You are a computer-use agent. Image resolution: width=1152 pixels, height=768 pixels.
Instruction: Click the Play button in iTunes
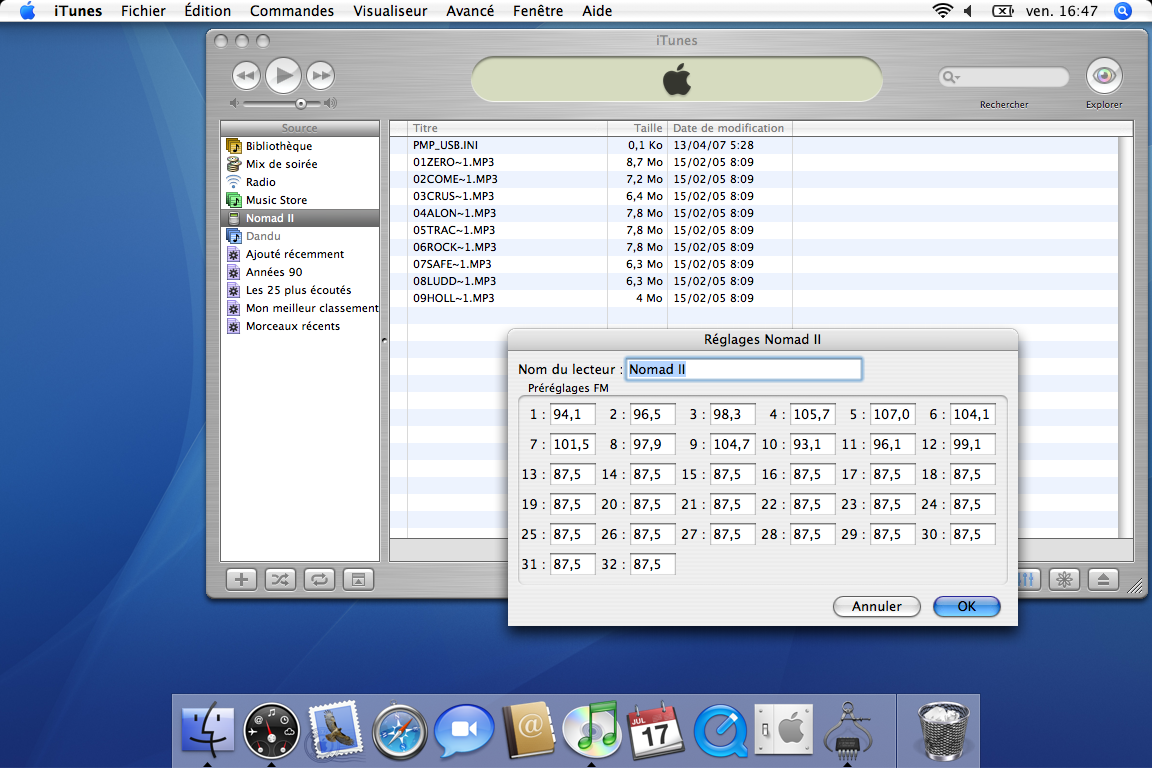(284, 75)
